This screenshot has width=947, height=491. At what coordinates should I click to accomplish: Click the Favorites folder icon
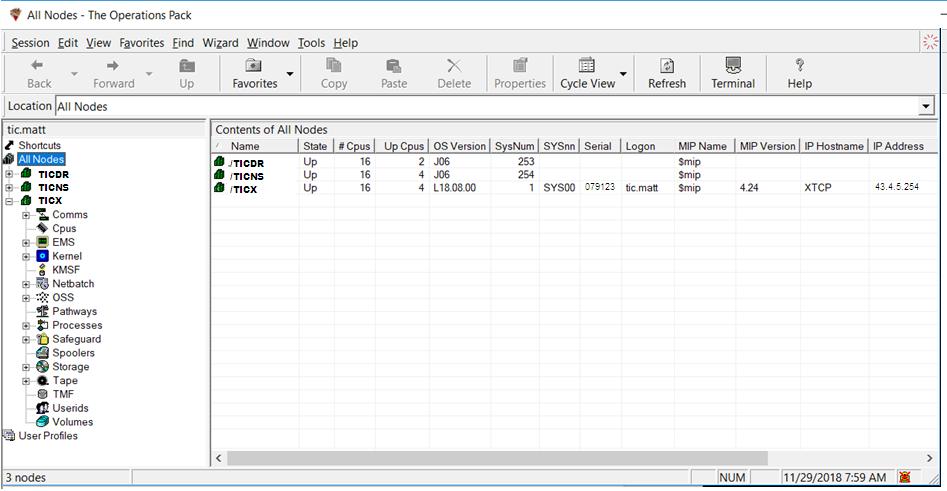[x=254, y=66]
